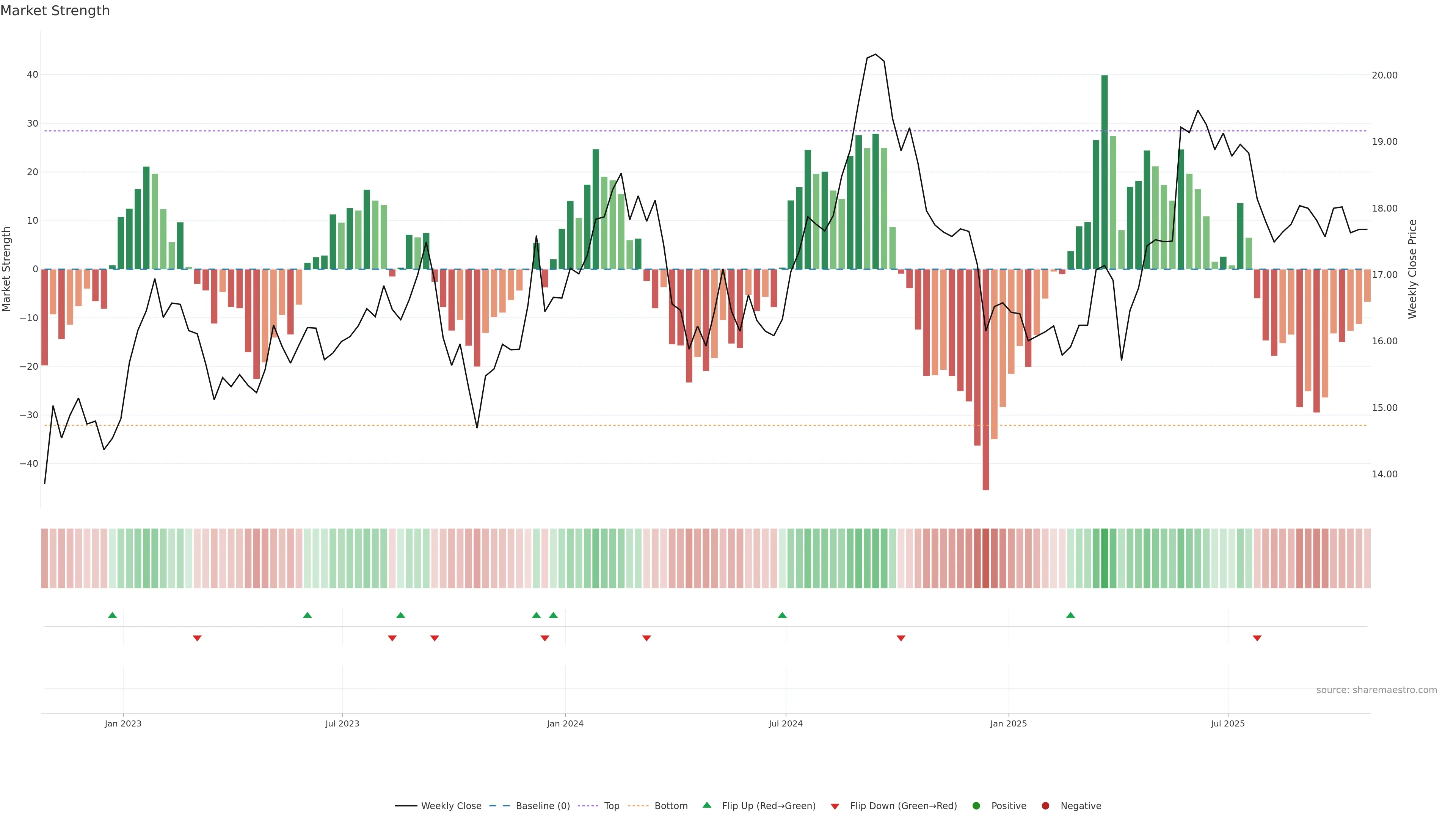Click the darkest red heatmap cell near Jan 2025
Screen dimensions: 1456x819
986,559
